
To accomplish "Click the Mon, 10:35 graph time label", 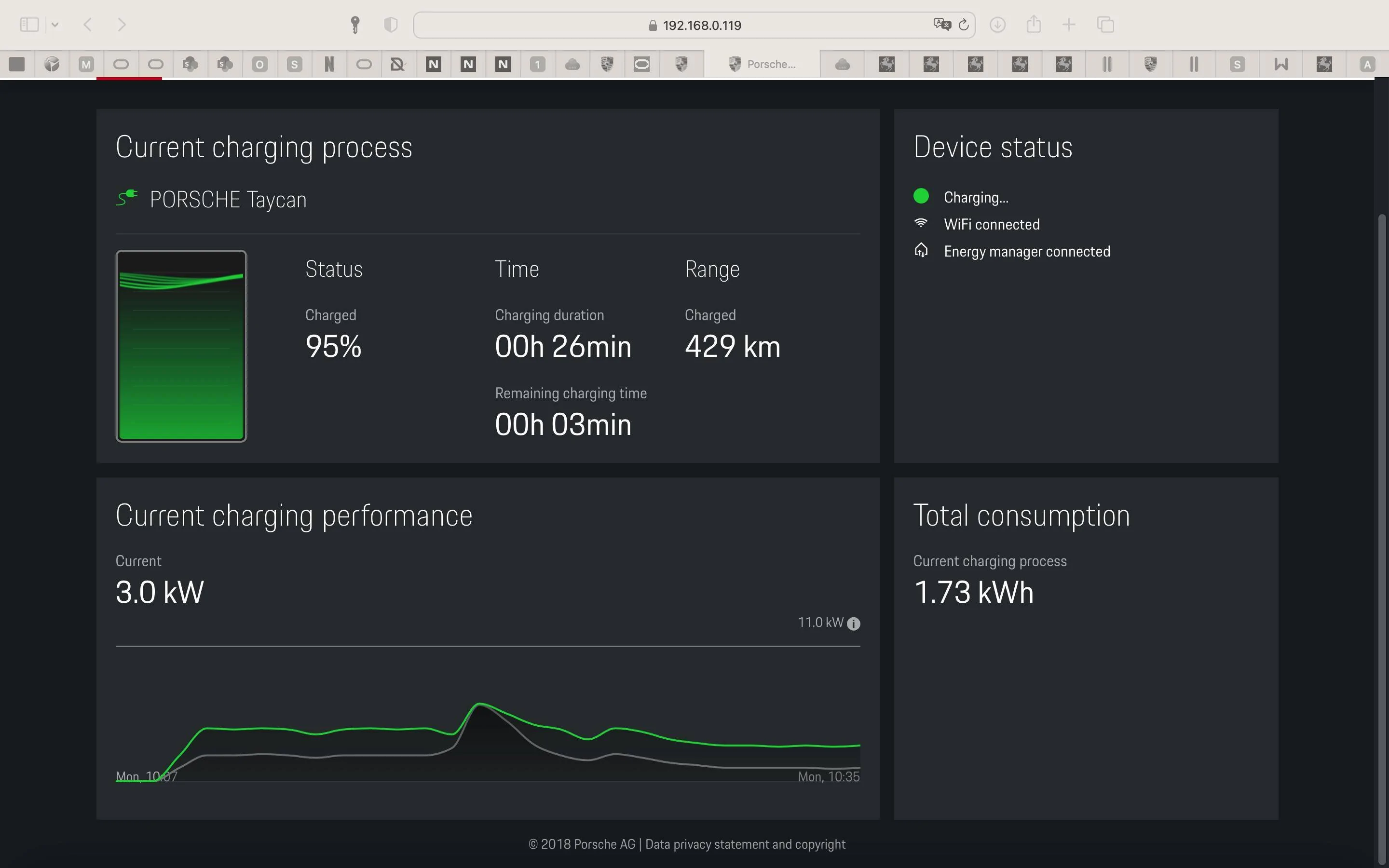I will (828, 777).
